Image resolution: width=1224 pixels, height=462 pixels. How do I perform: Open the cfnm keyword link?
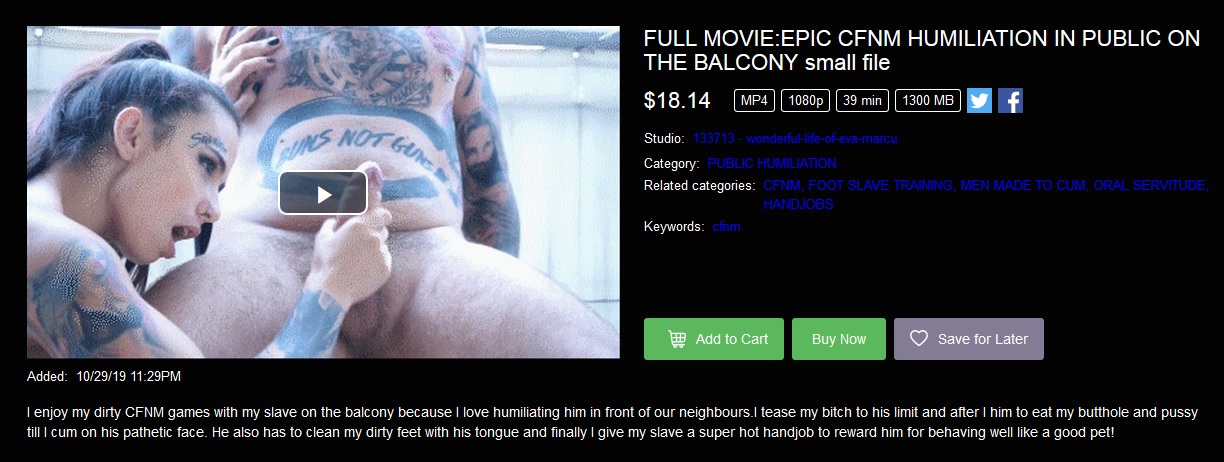click(x=727, y=227)
